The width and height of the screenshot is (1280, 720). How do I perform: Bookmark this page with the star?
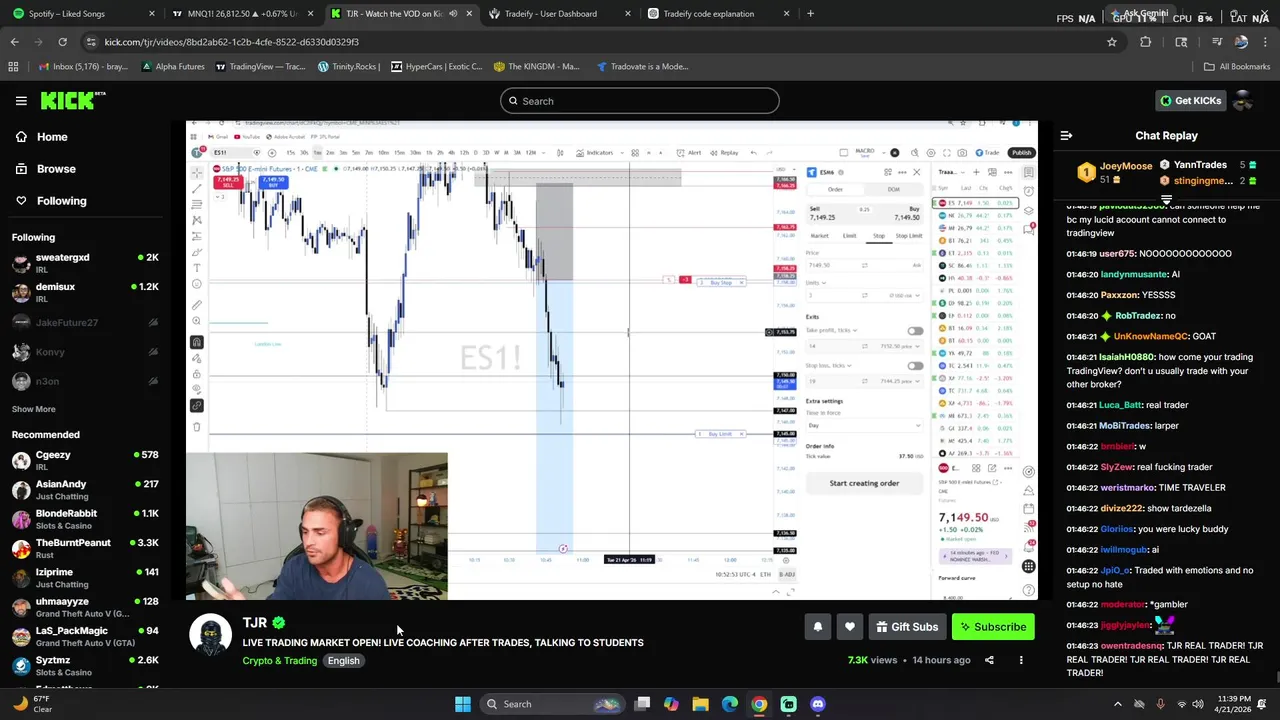pos(1111,42)
